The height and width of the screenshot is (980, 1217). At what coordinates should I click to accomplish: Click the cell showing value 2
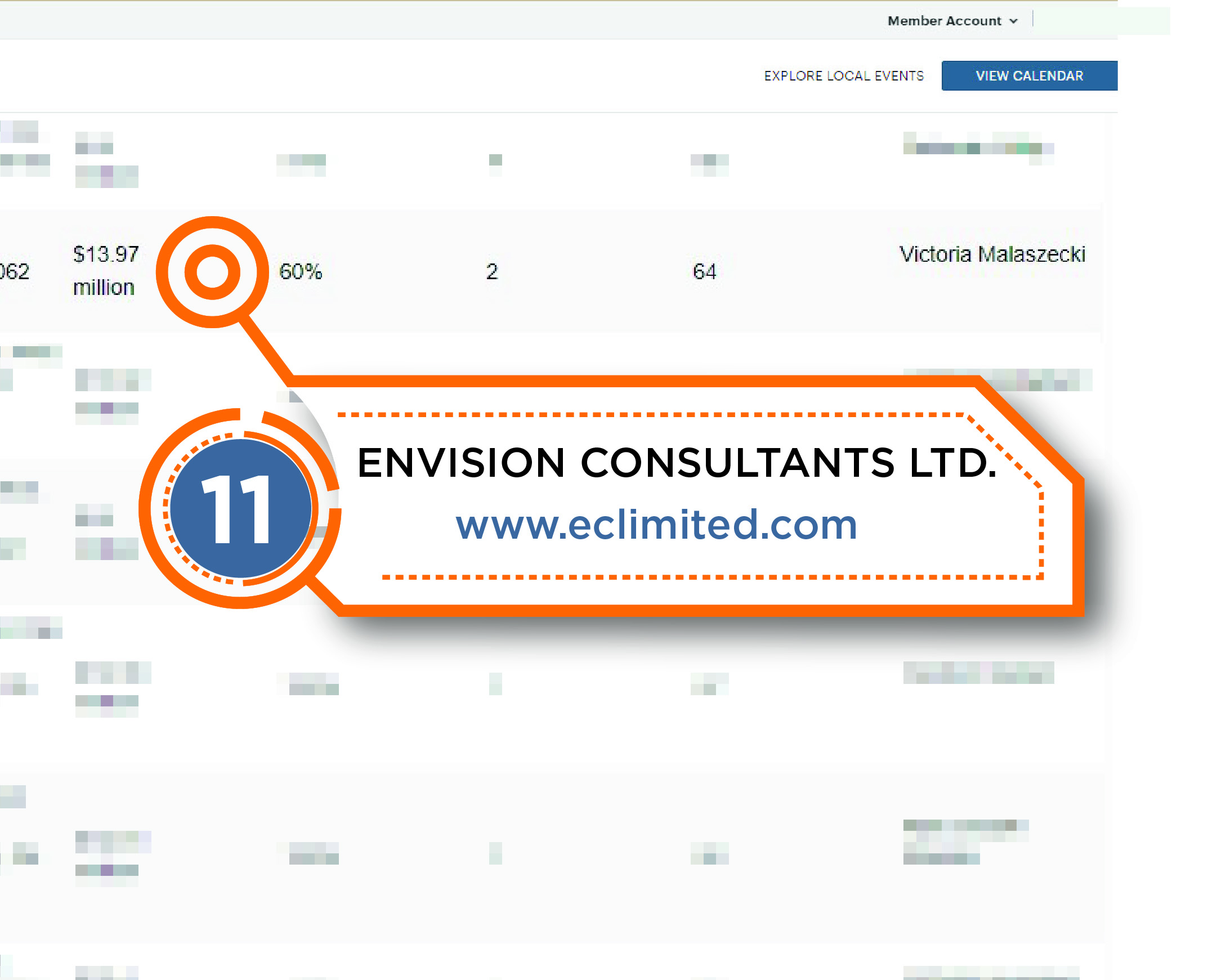point(493,271)
